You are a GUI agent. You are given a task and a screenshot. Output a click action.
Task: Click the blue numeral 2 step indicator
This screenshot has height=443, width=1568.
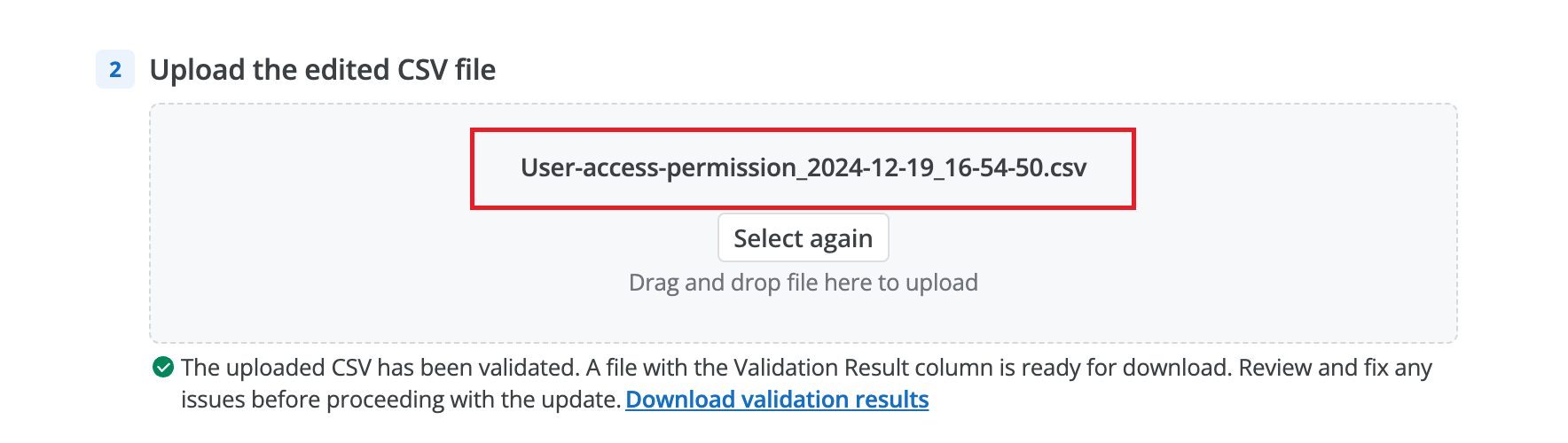115,69
